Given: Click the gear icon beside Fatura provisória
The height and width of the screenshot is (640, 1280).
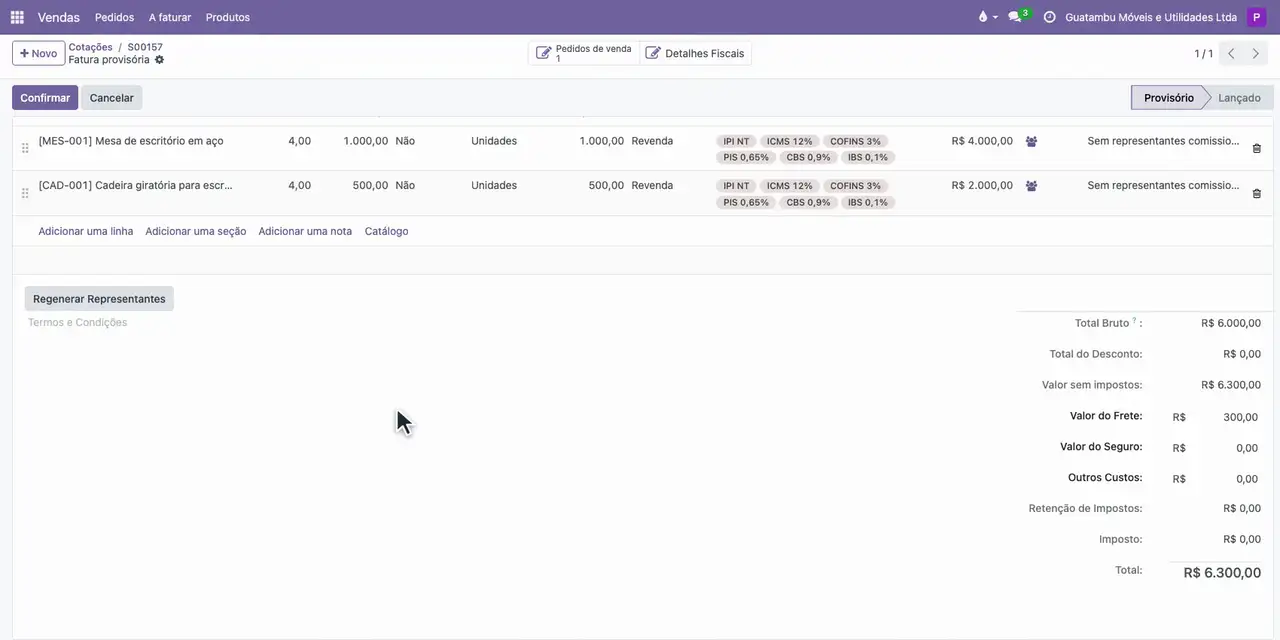Looking at the screenshot, I should pyautogui.click(x=159, y=60).
